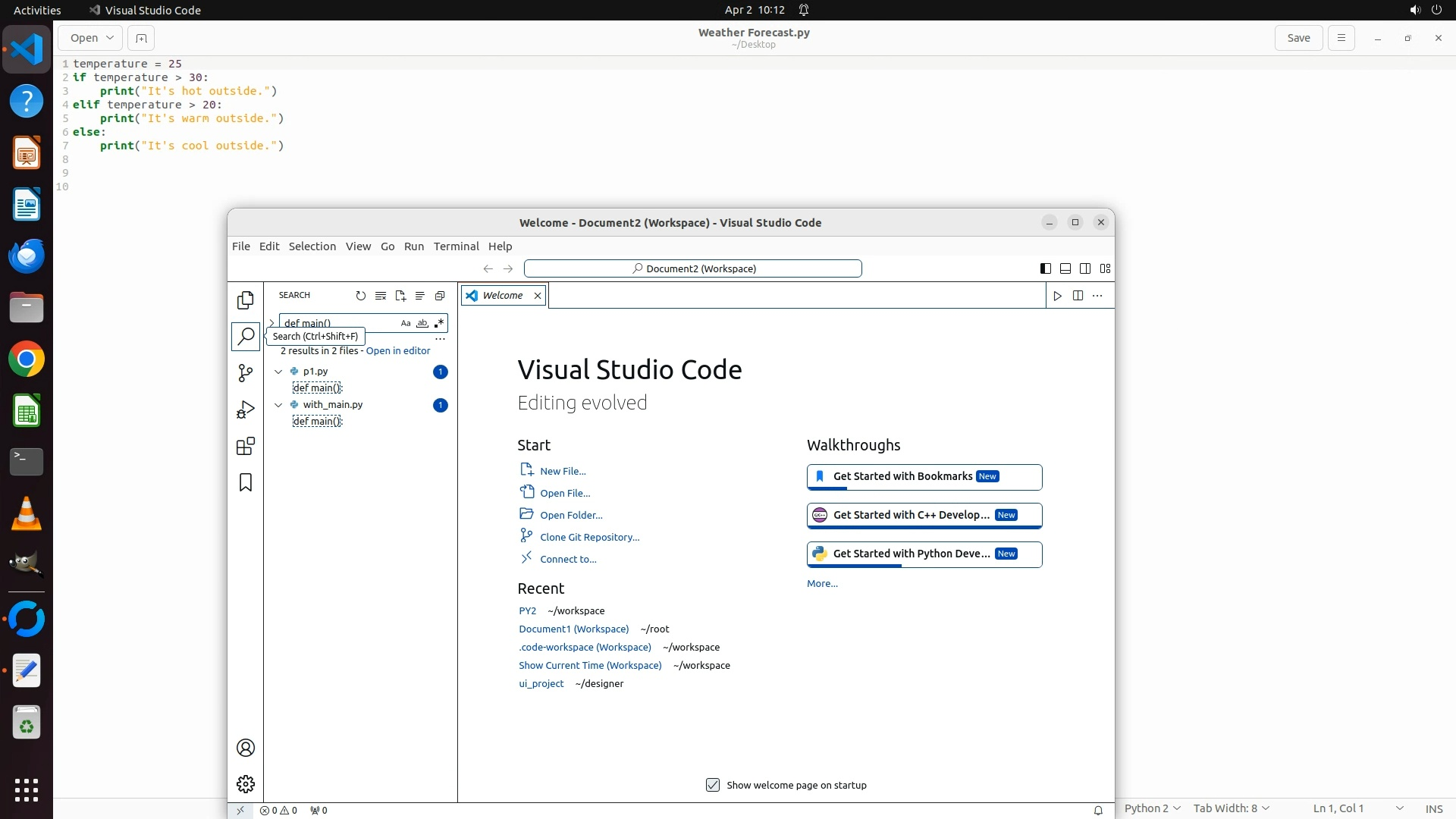
Task: Click the Accounts icon in activity bar
Action: point(245,748)
